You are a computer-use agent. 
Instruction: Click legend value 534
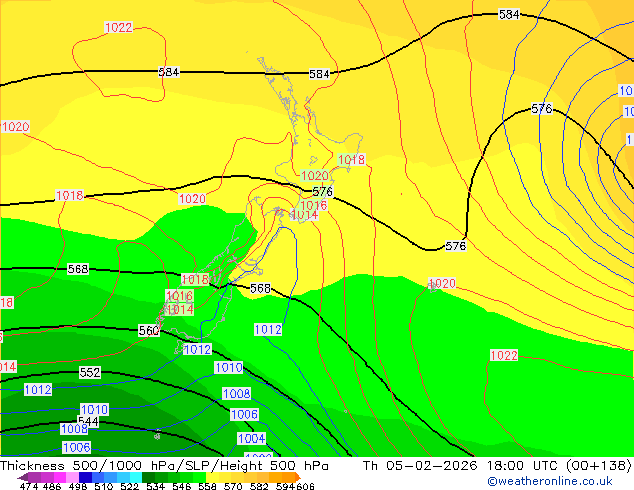point(155,486)
